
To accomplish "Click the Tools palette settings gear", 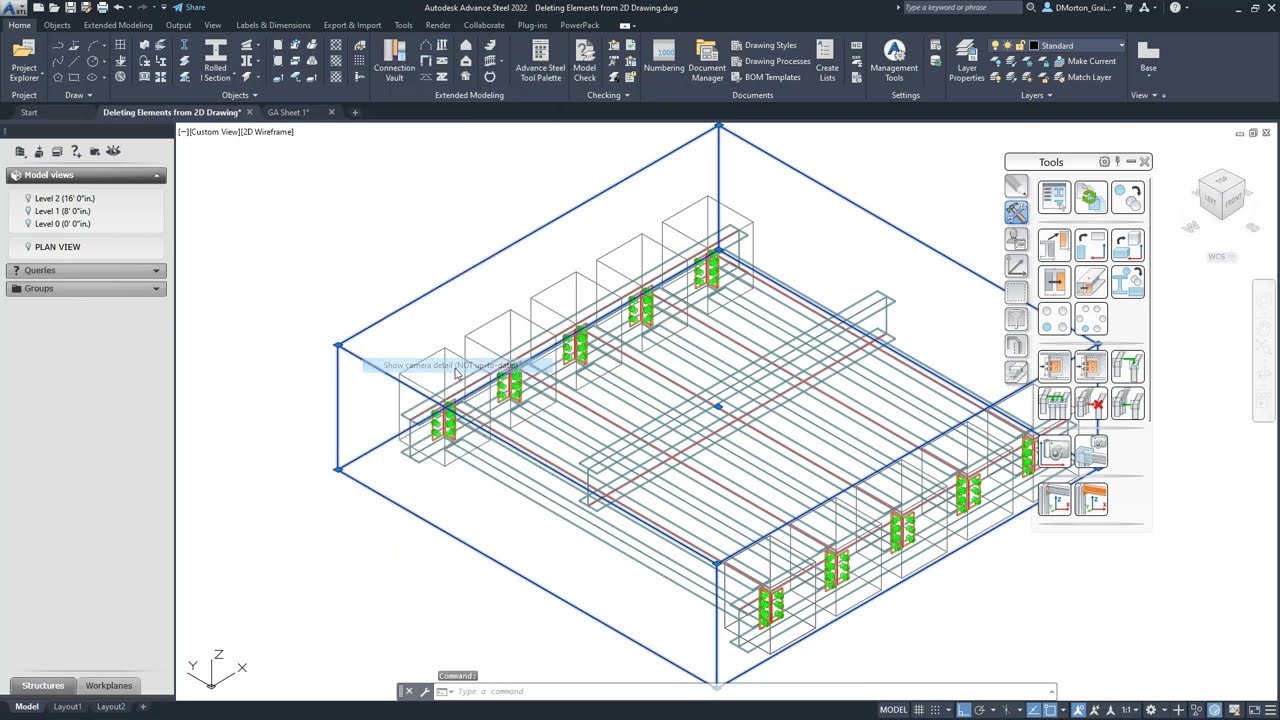I will point(1104,162).
